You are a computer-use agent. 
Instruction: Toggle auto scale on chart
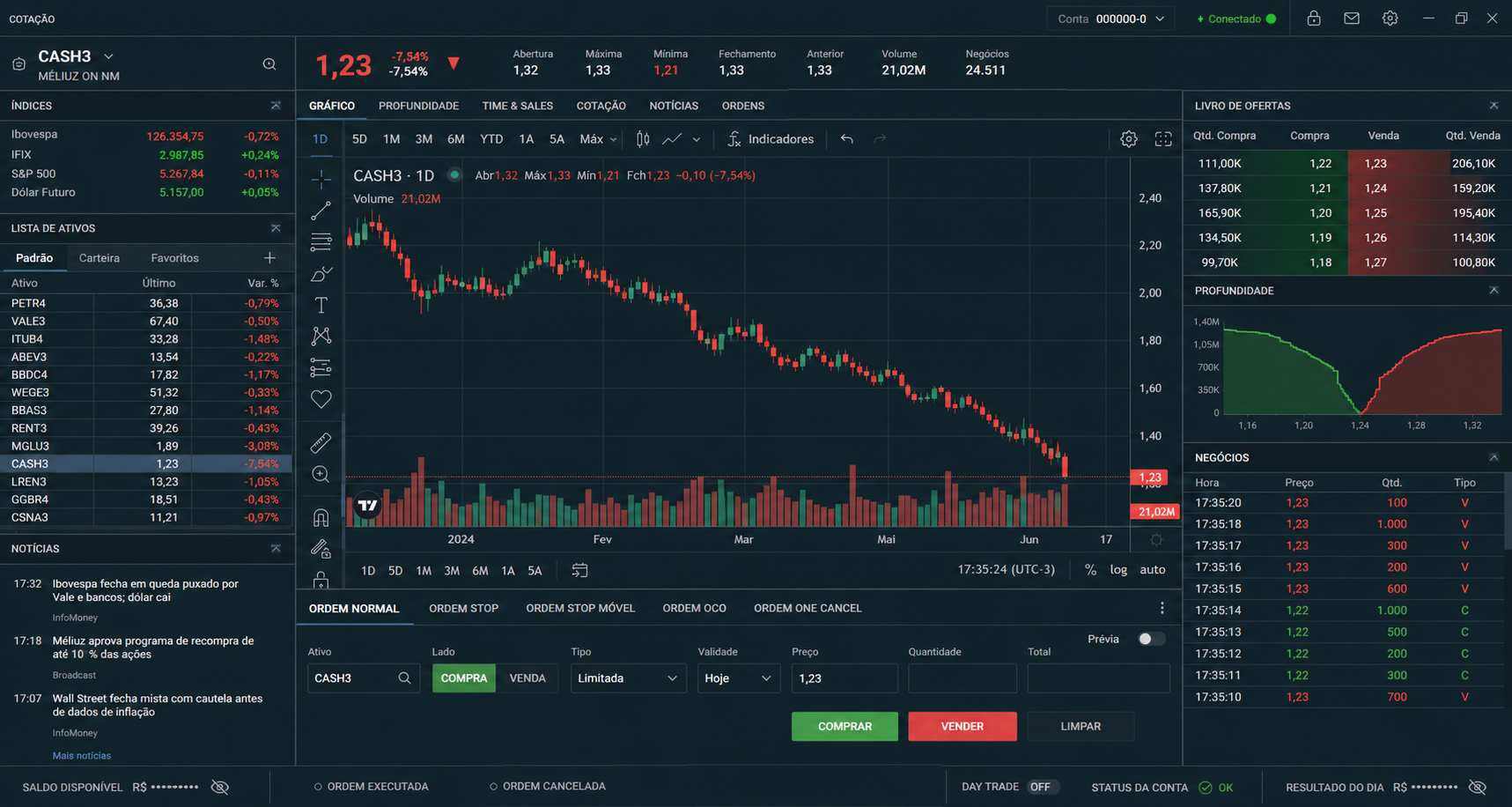[1153, 570]
